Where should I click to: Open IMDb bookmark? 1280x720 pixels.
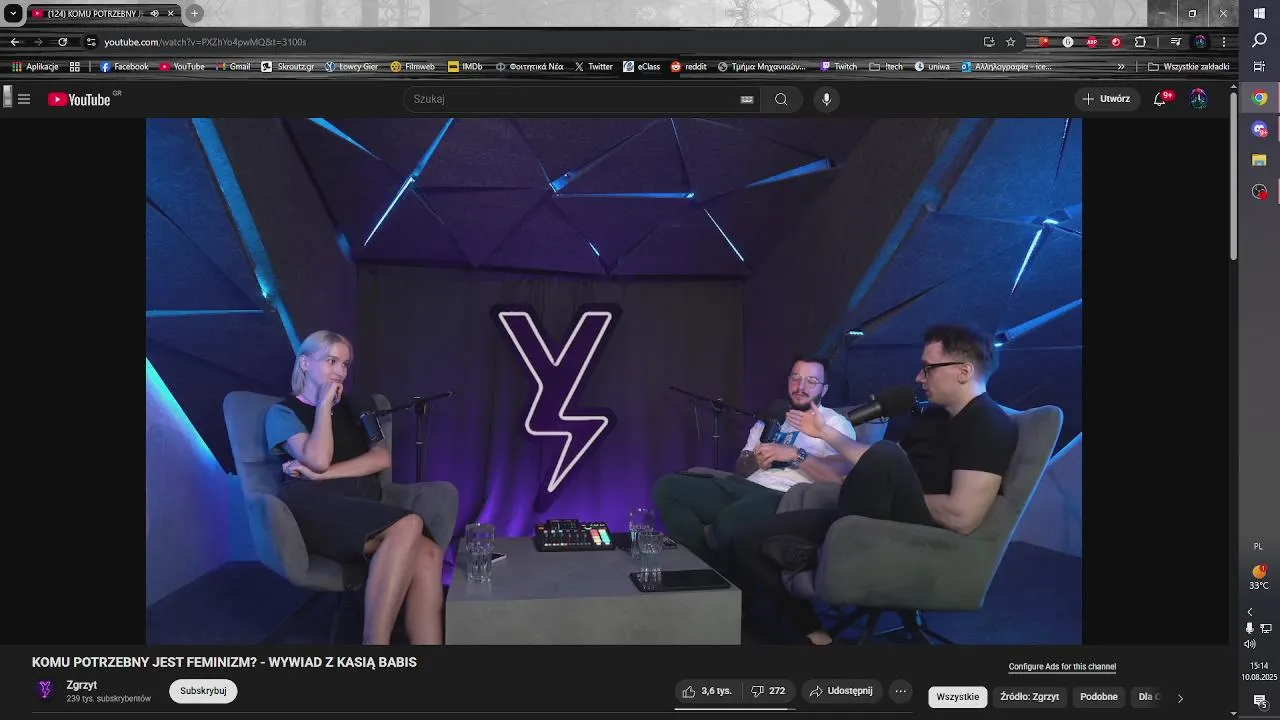tap(465, 67)
